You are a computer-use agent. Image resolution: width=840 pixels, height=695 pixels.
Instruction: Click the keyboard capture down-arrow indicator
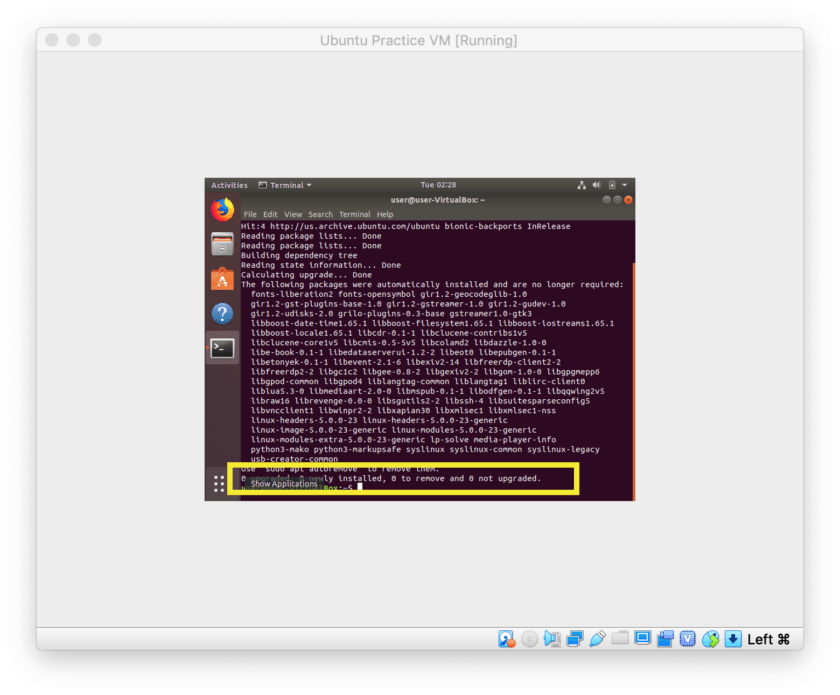point(733,639)
